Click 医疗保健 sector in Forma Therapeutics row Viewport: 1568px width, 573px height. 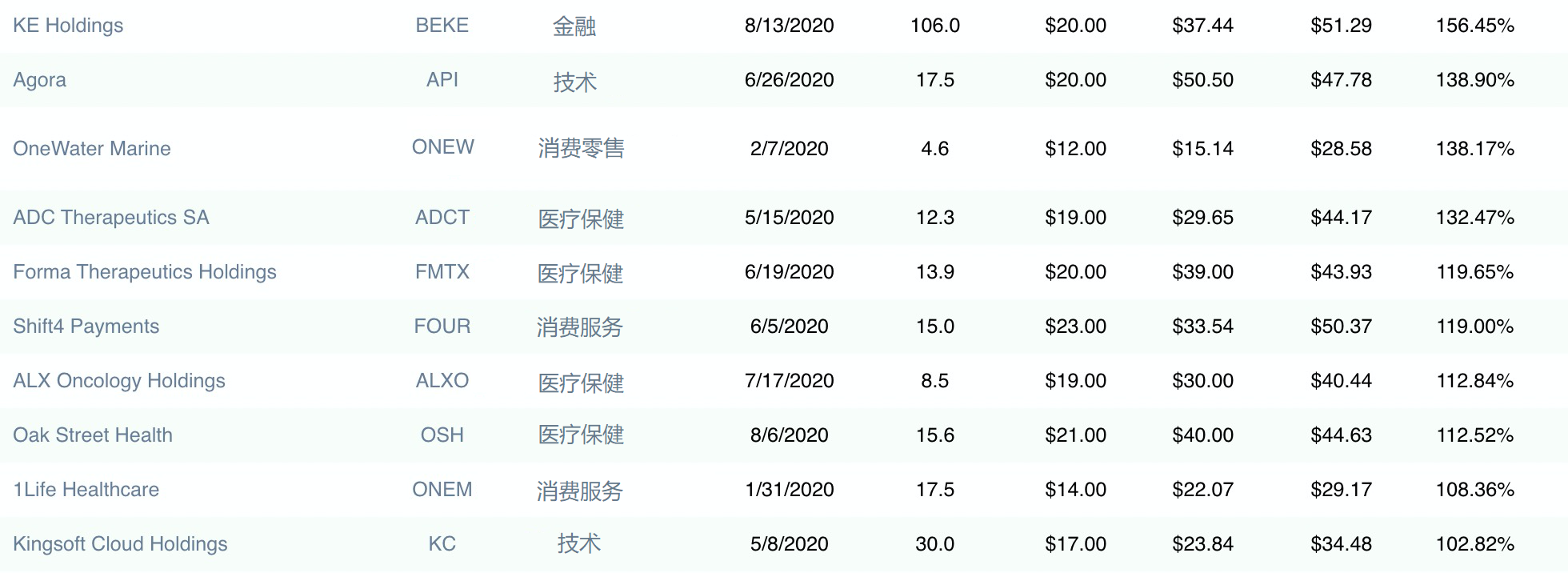point(581,273)
